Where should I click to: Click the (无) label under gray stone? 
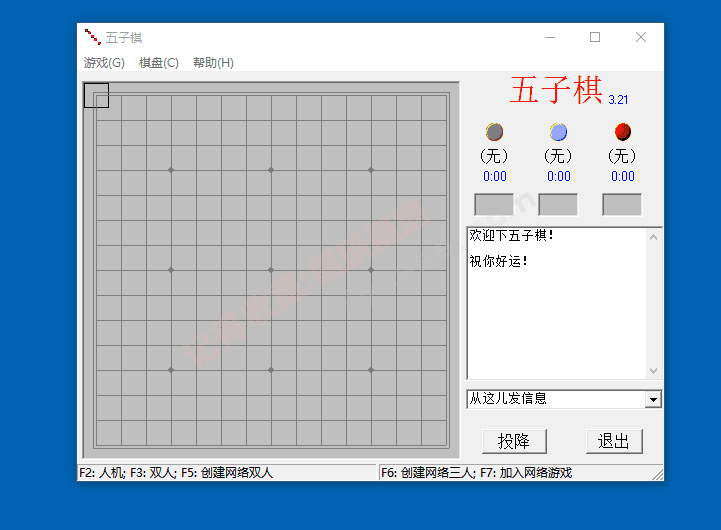pyautogui.click(x=494, y=156)
